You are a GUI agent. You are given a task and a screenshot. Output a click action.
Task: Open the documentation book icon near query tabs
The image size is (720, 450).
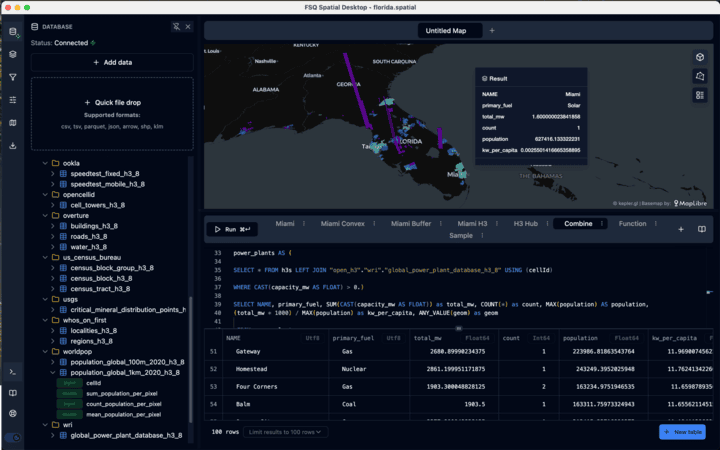click(x=702, y=229)
